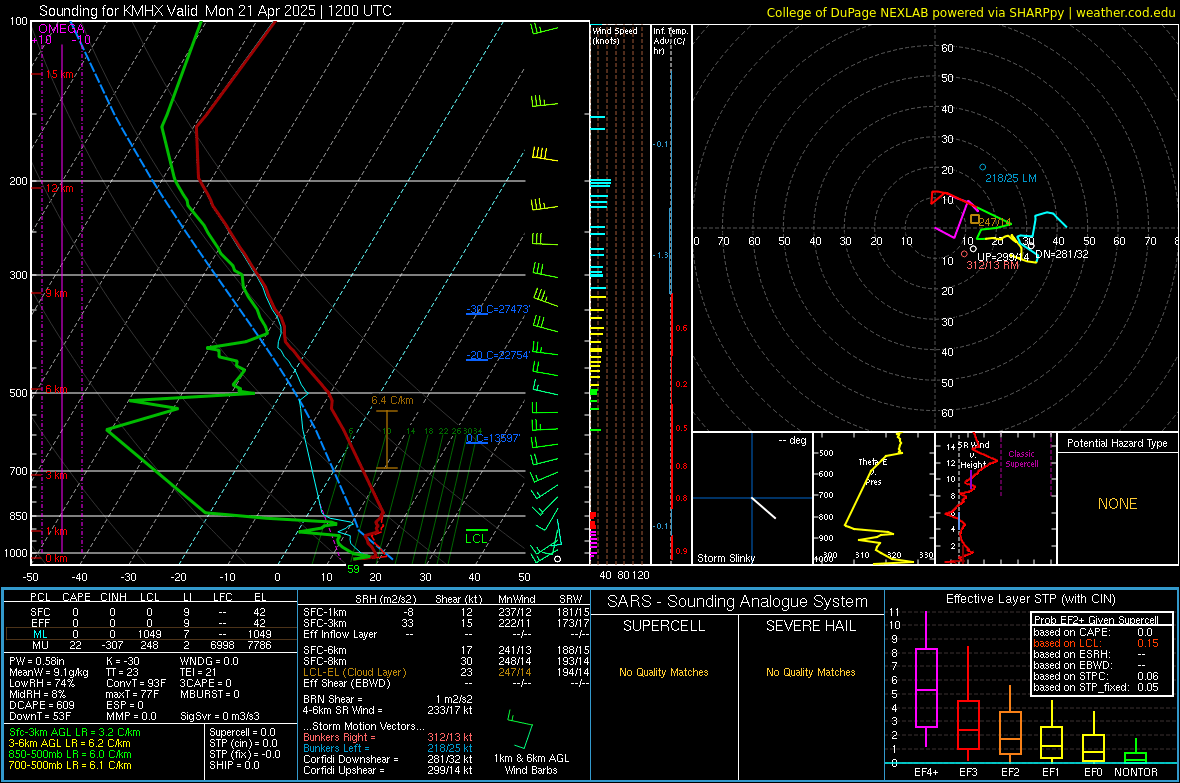Screen dimensions: 1180x783
Task: Click the 700-500mb LR = 6.1 C/km line
Action: (70, 765)
